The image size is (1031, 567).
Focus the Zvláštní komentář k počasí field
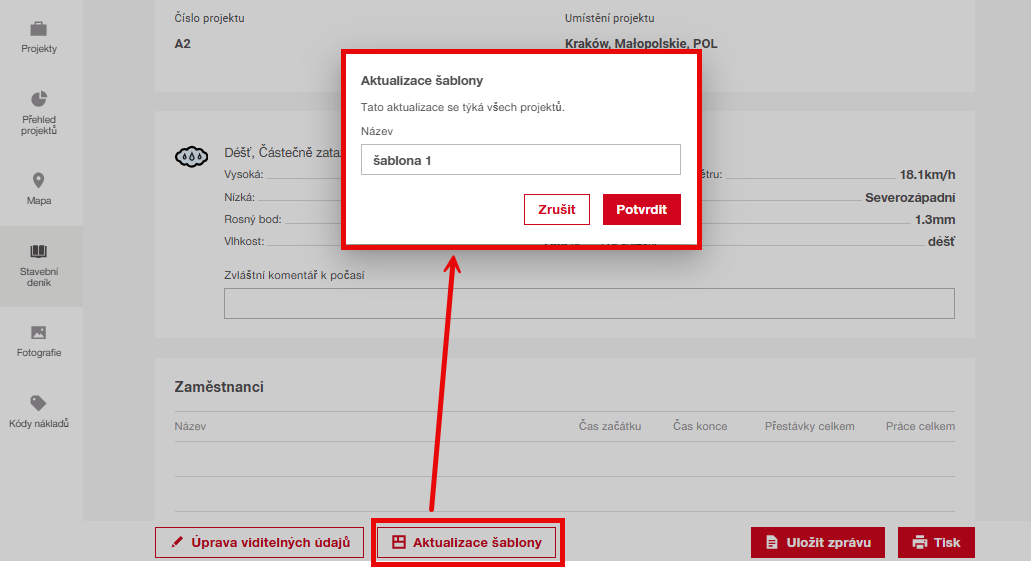[589, 304]
